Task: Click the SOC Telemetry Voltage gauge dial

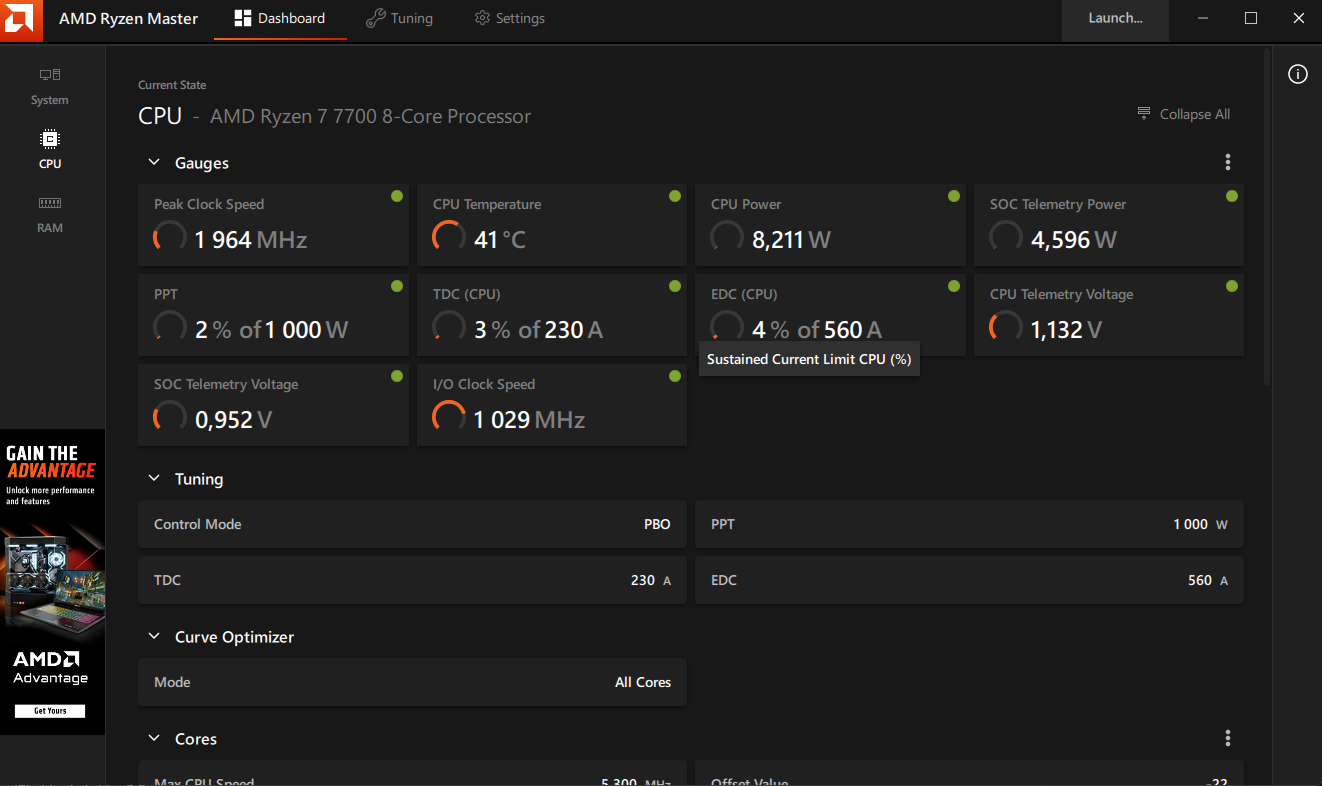Action: [x=169, y=418]
